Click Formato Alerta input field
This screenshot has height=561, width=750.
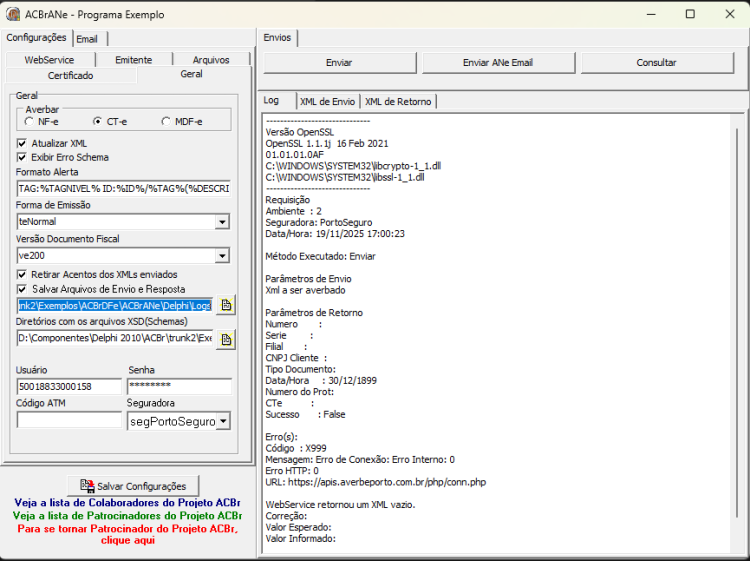click(x=123, y=188)
